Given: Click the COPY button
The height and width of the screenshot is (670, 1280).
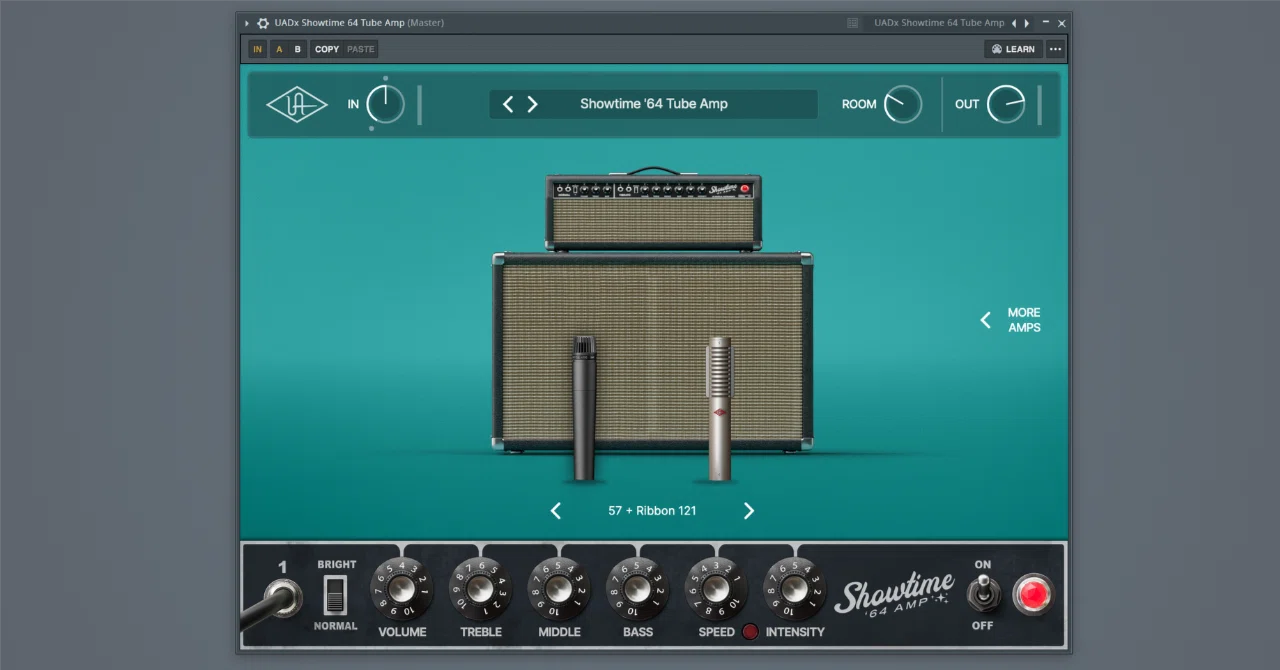Looking at the screenshot, I should [327, 49].
